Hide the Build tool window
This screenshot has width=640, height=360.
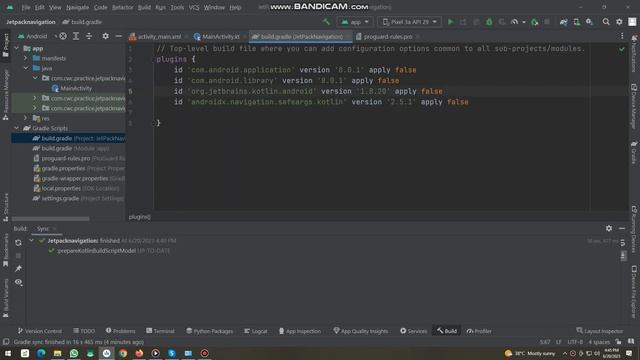pos(622,229)
